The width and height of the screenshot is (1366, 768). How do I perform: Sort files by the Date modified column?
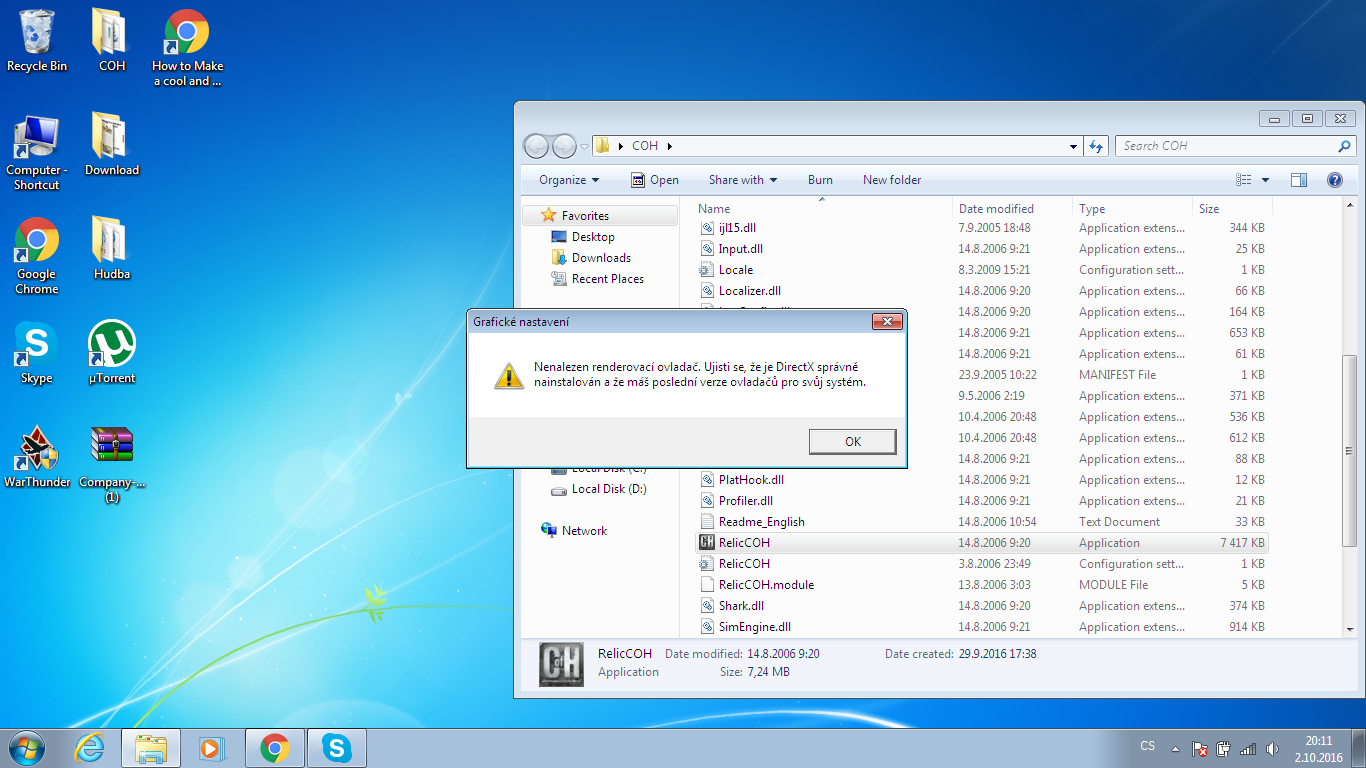pyautogui.click(x=1012, y=209)
